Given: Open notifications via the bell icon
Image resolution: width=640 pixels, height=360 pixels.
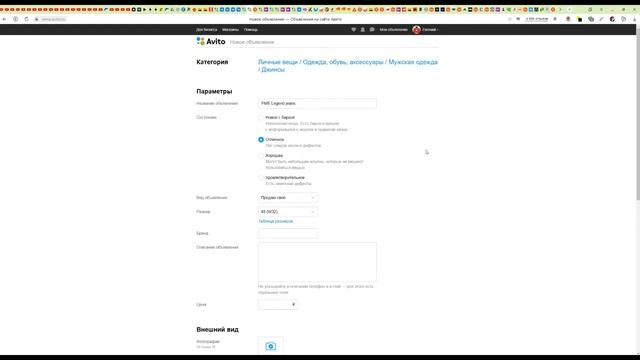Looking at the screenshot, I should [362, 29].
